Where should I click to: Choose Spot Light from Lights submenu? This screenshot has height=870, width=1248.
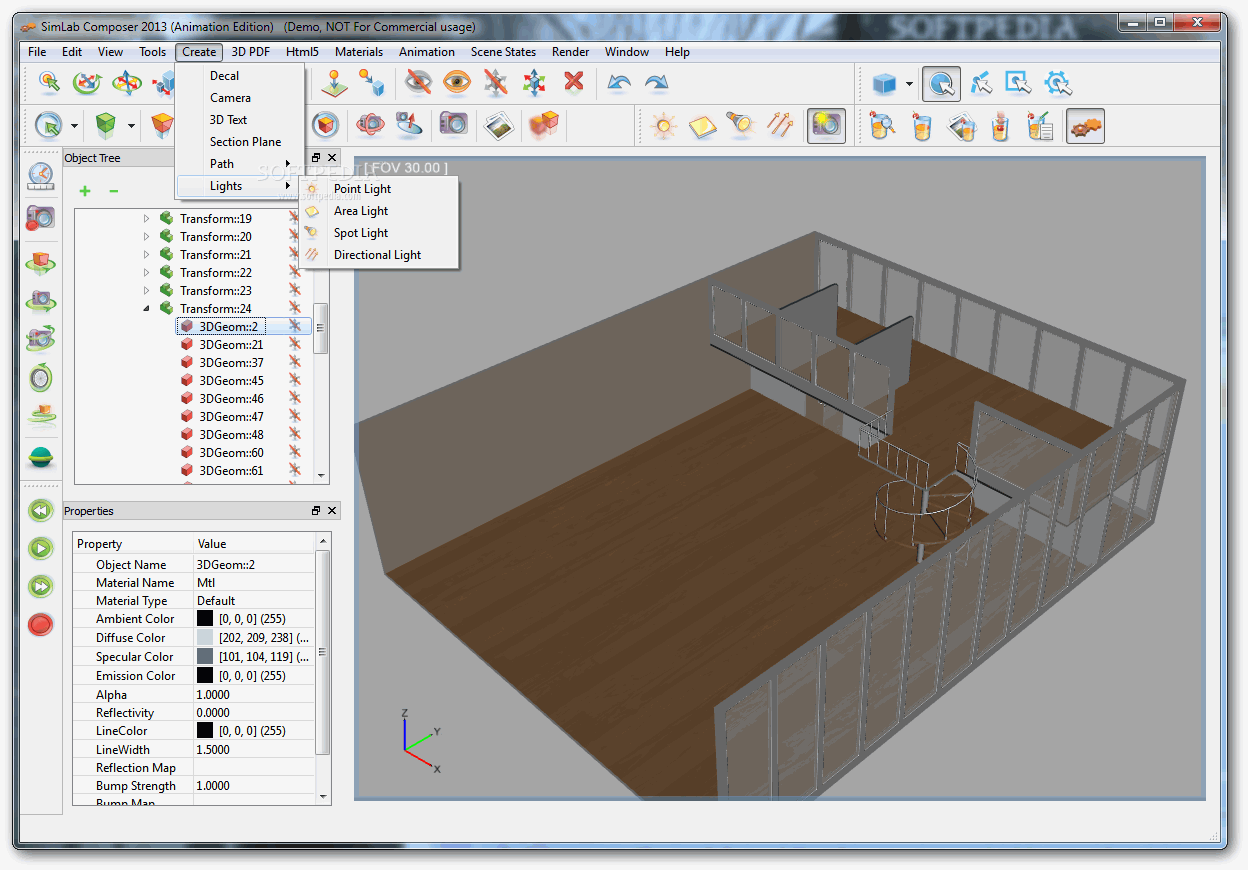[x=379, y=232]
